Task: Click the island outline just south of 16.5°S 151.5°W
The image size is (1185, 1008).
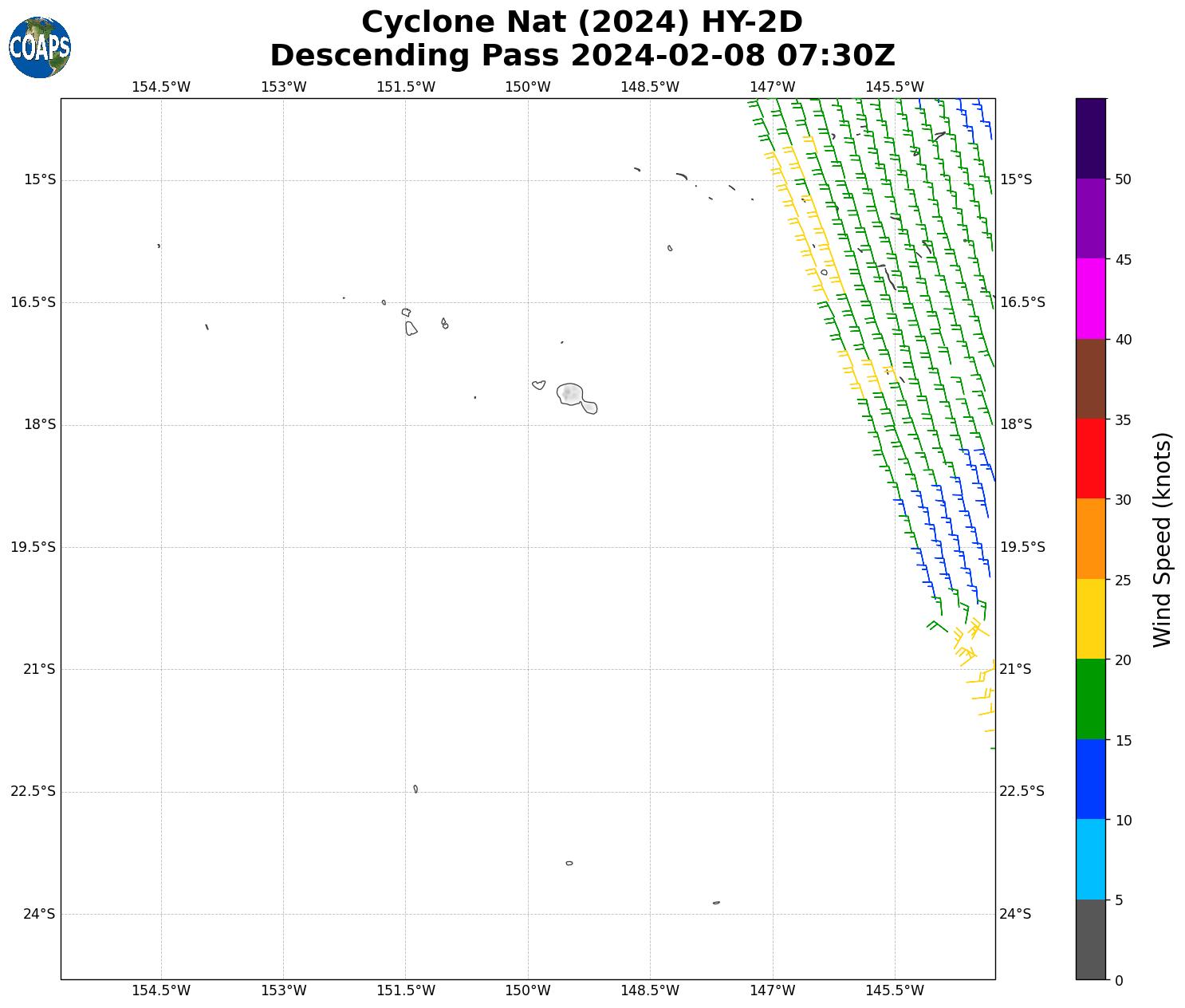Action: (x=411, y=328)
